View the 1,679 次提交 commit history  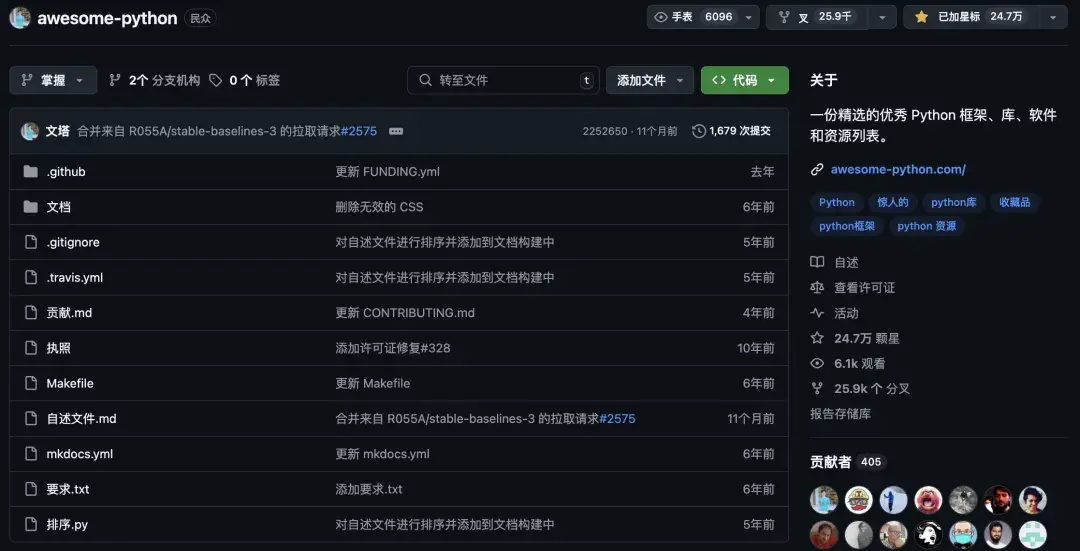pyautogui.click(x=731, y=131)
